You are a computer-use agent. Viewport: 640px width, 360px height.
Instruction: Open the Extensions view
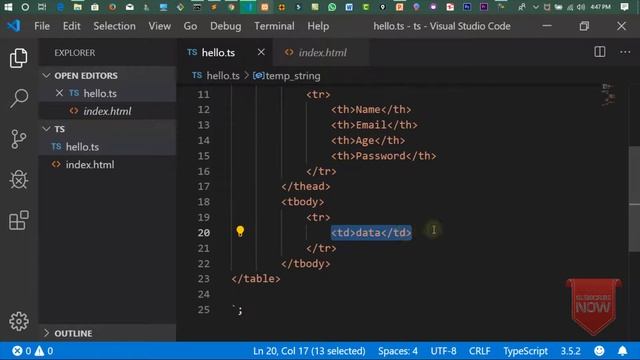tap(19, 220)
